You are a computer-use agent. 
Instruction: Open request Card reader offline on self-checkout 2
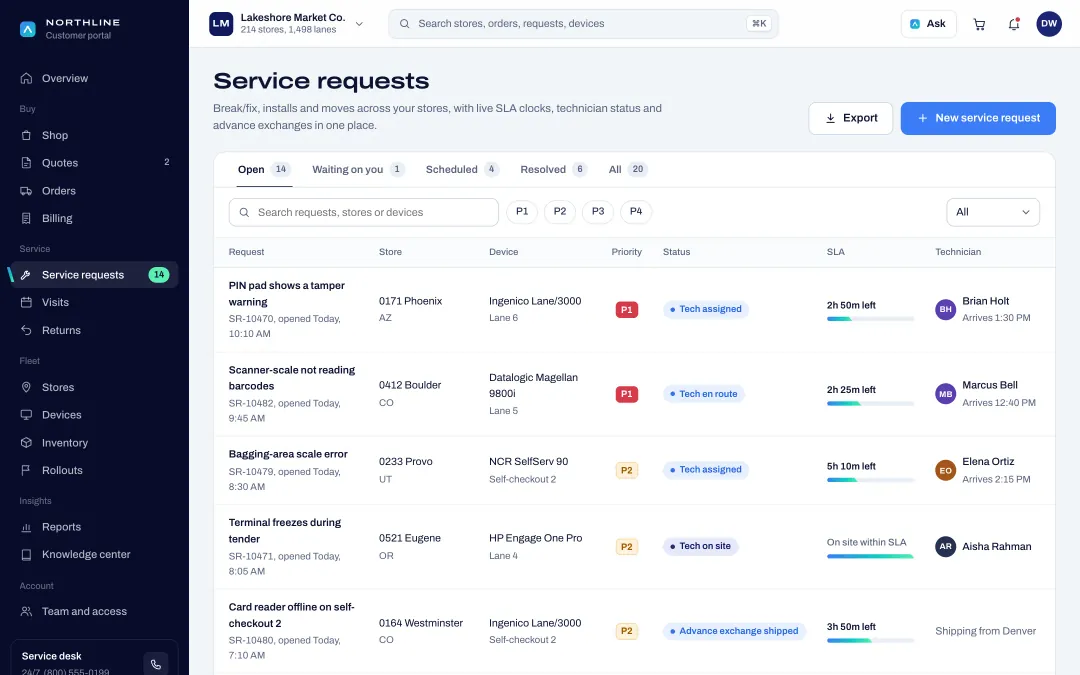point(291,615)
